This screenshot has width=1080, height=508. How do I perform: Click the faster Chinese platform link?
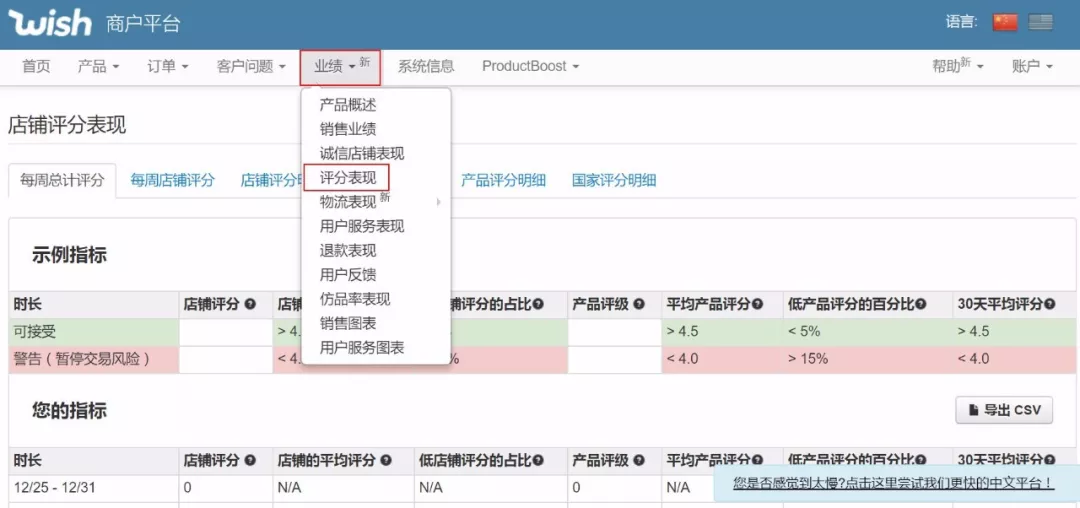pos(892,483)
